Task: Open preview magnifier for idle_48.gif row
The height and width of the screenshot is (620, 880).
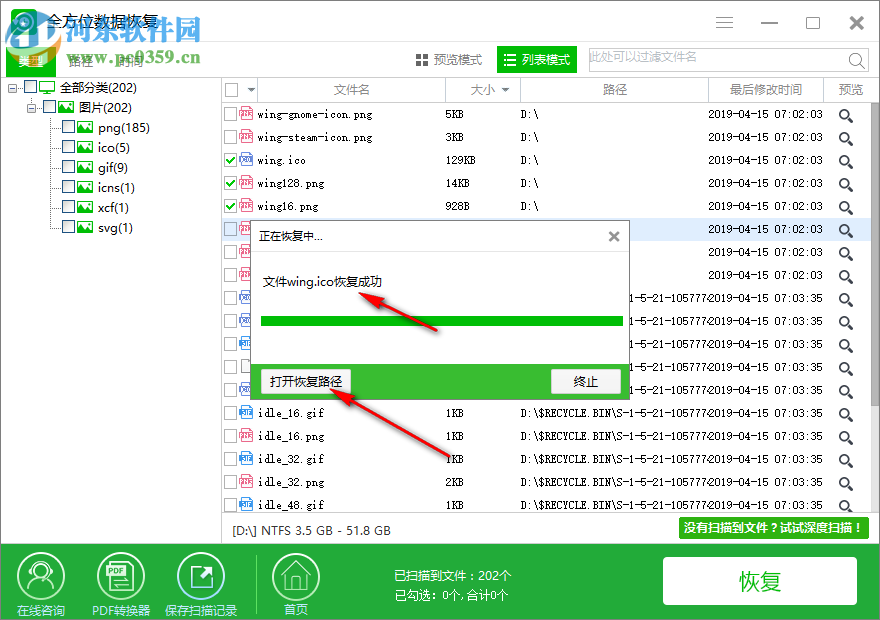Action: pos(845,504)
